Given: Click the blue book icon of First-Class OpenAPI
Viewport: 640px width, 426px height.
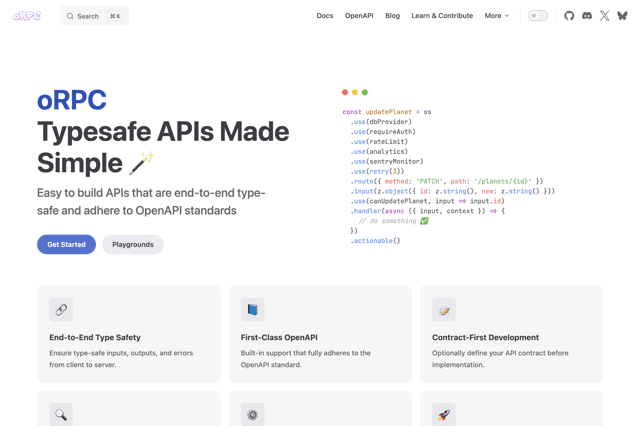Looking at the screenshot, I should (253, 310).
